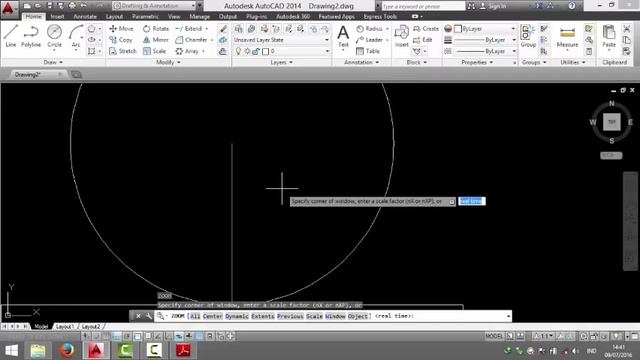Click the Array tool
The image size is (640, 360).
click(x=187, y=51)
